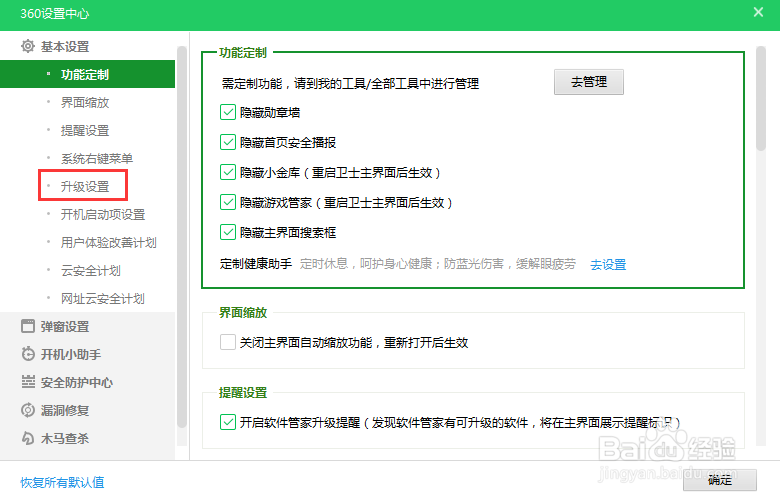Image resolution: width=780 pixels, height=500 pixels.
Task: Select 用户体验改善计划 item
Action: pos(109,243)
